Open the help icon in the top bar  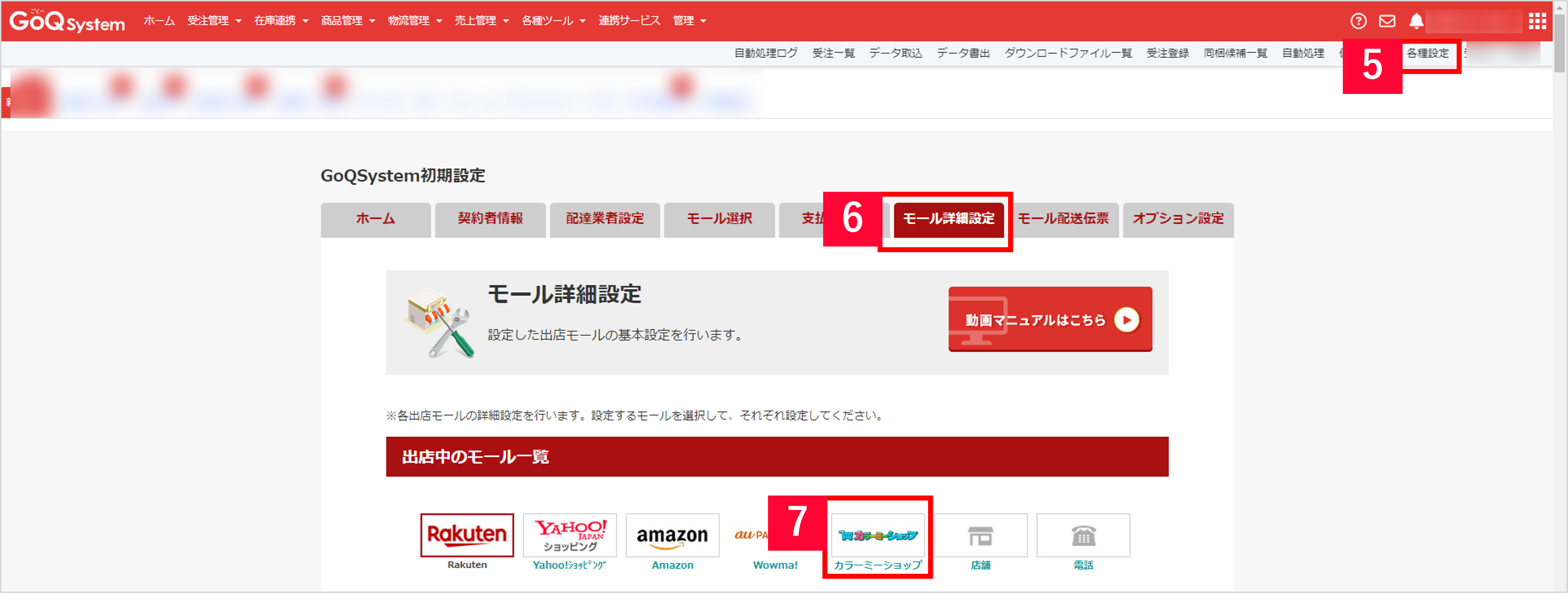pyautogui.click(x=1358, y=21)
